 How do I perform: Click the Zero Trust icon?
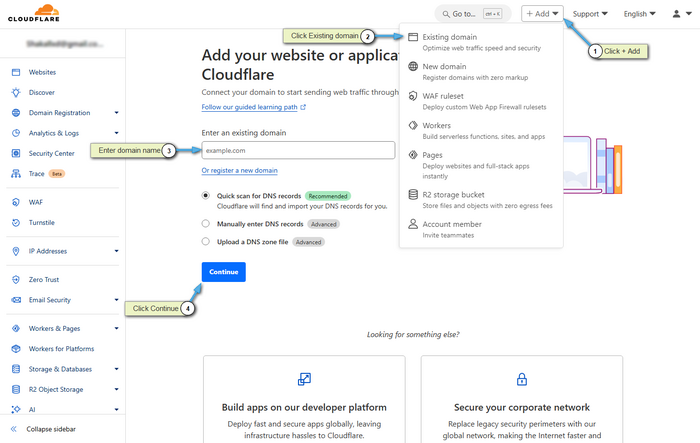pyautogui.click(x=16, y=280)
